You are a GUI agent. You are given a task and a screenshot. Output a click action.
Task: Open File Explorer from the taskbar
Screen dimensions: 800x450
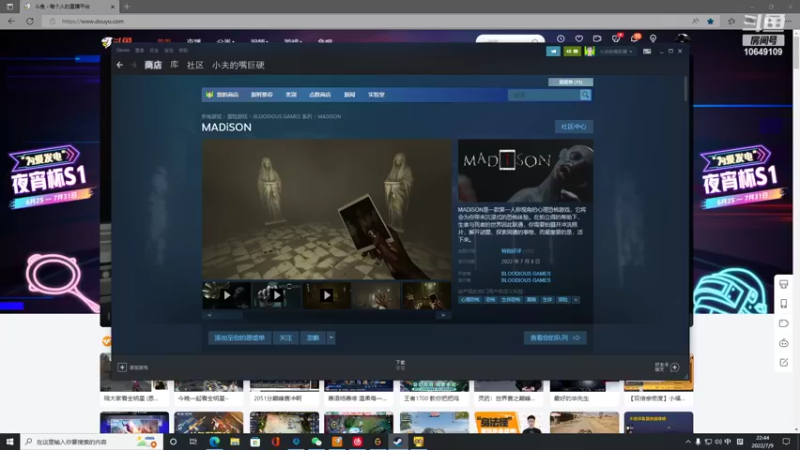[235, 441]
